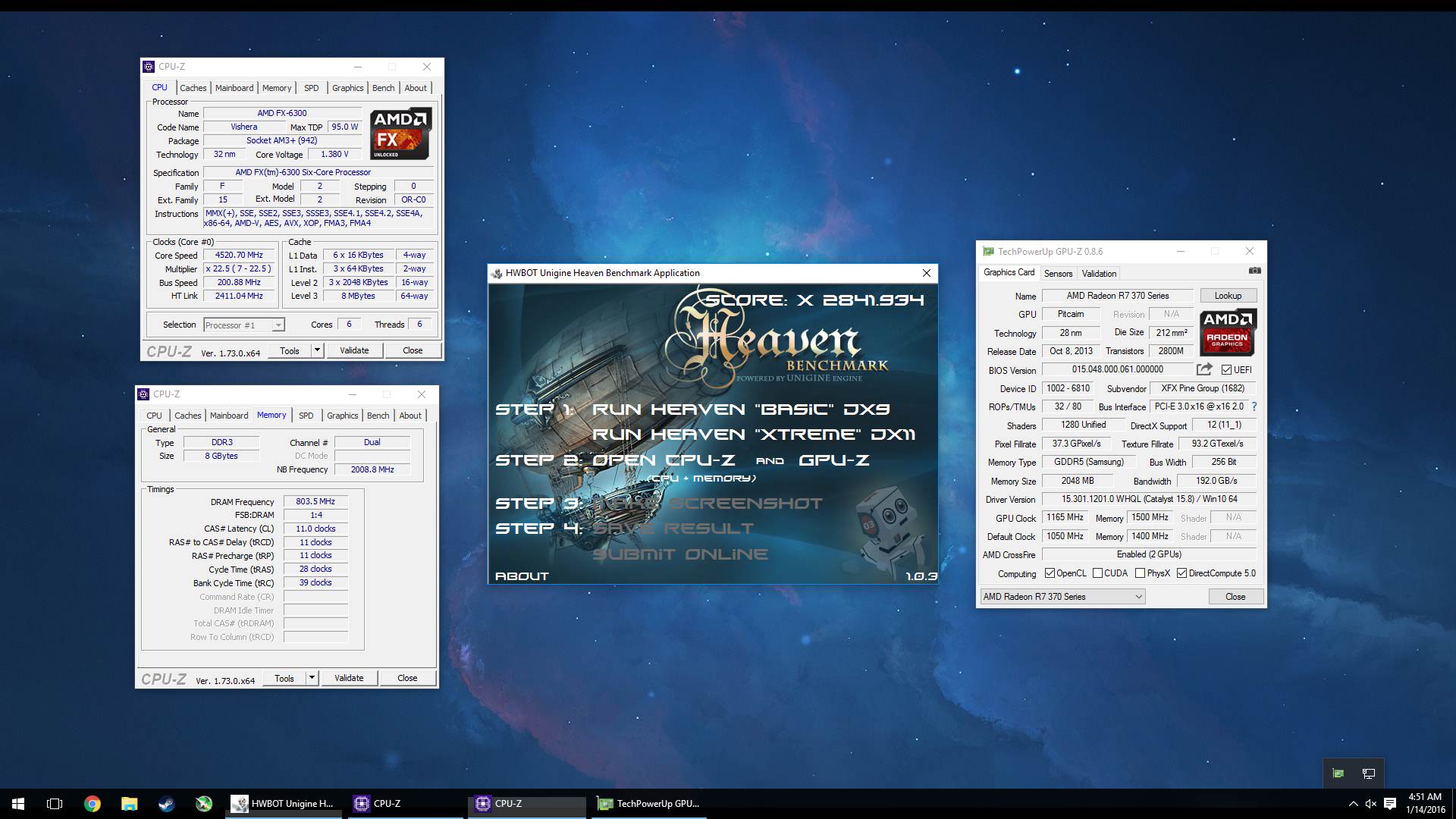Click the display/monitor icon in tray popup

(x=1369, y=773)
